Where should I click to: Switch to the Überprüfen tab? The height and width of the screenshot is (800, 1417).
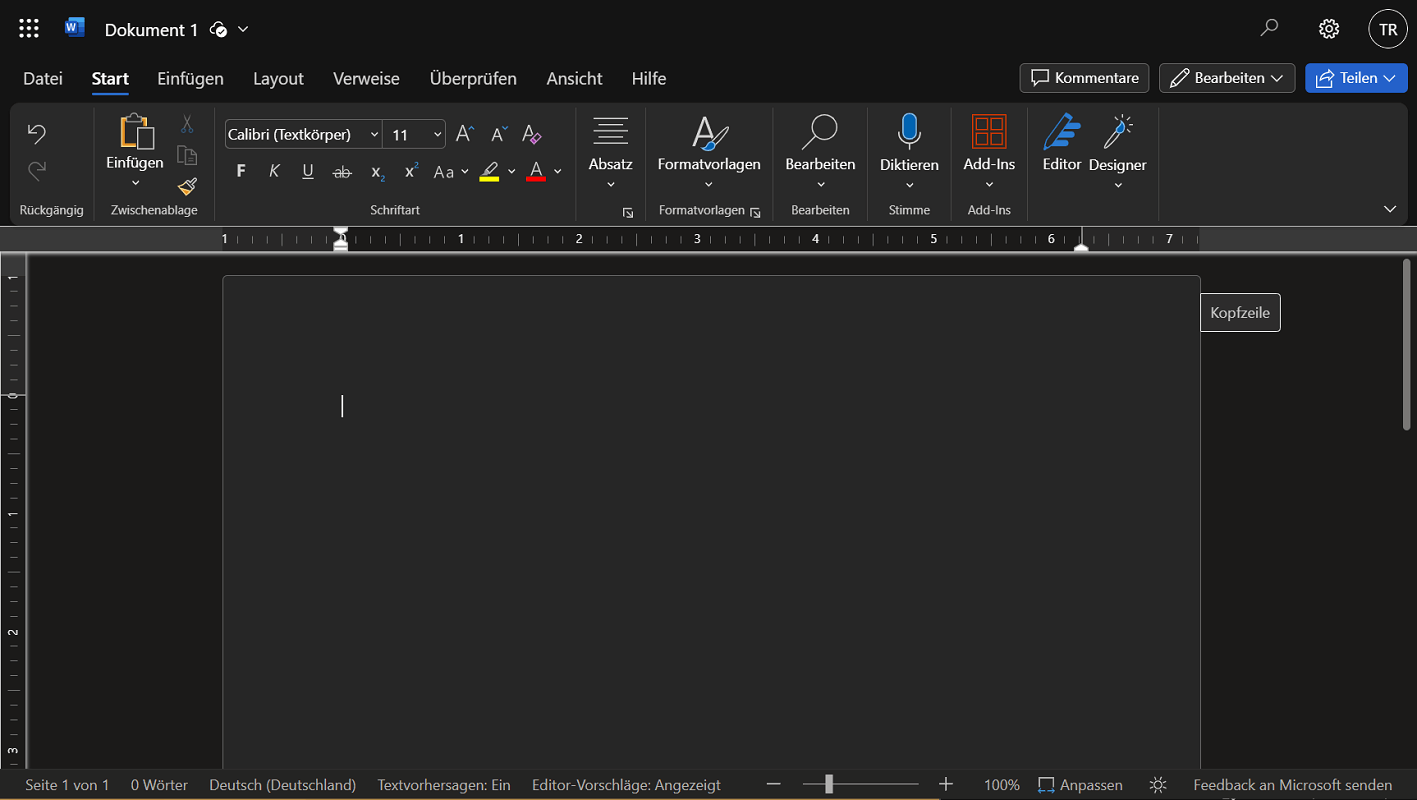click(x=473, y=78)
